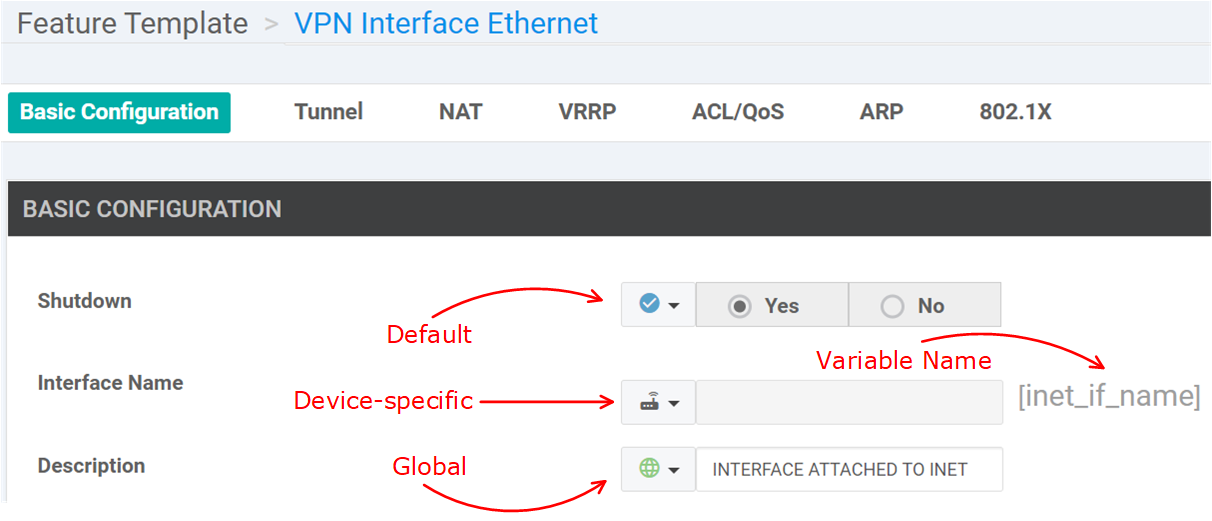Viewport: 1212px width, 521px height.
Task: Open Shutdown scope dropdown arrow
Action: [x=675, y=306]
